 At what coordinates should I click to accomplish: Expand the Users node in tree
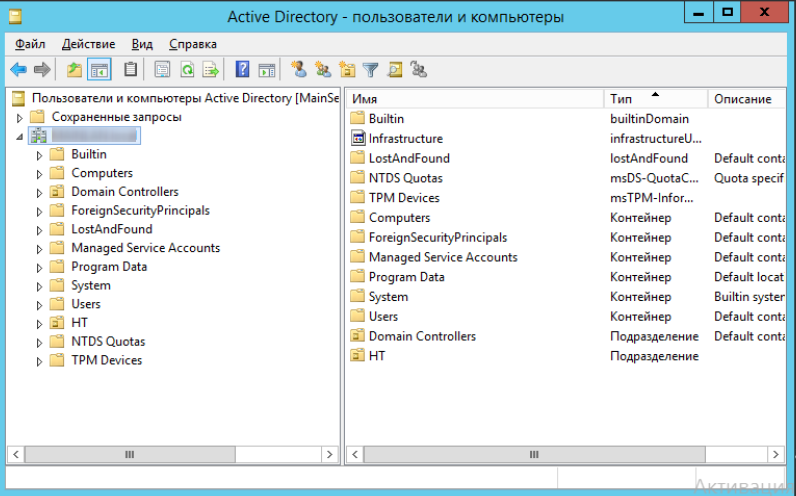[40, 305]
